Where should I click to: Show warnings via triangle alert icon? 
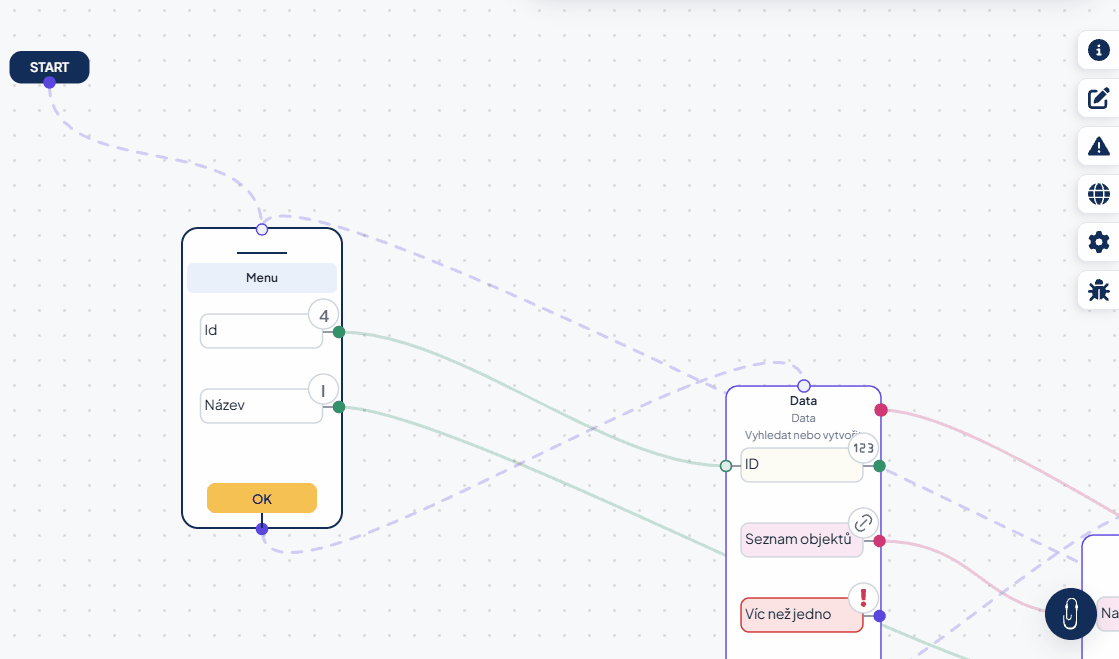[x=1098, y=146]
